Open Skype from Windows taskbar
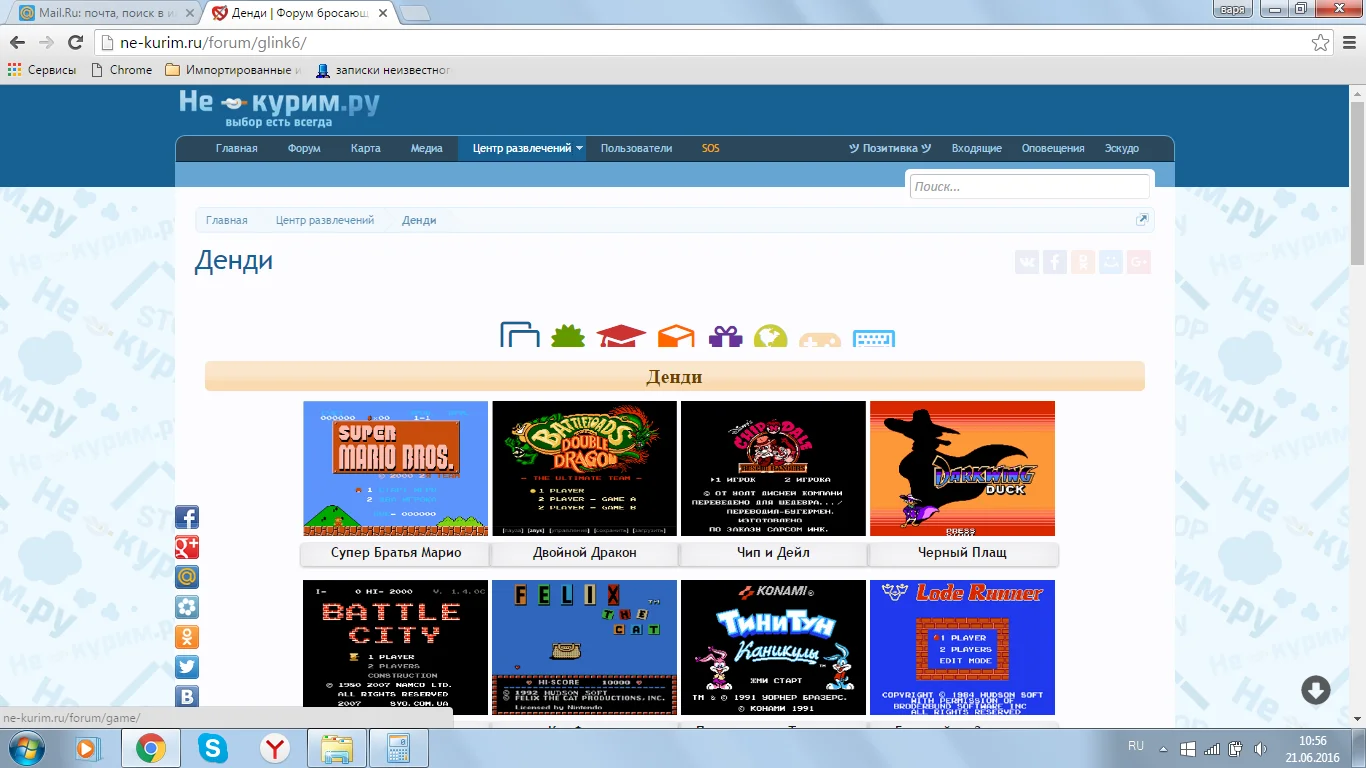The width and height of the screenshot is (1366, 768). (212, 747)
